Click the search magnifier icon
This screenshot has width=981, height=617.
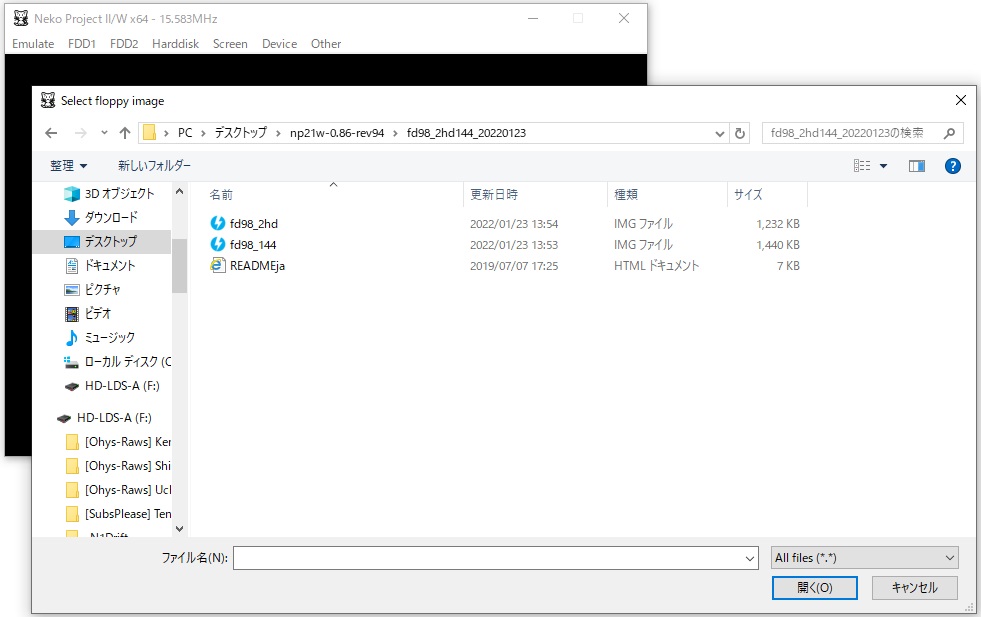coord(949,133)
